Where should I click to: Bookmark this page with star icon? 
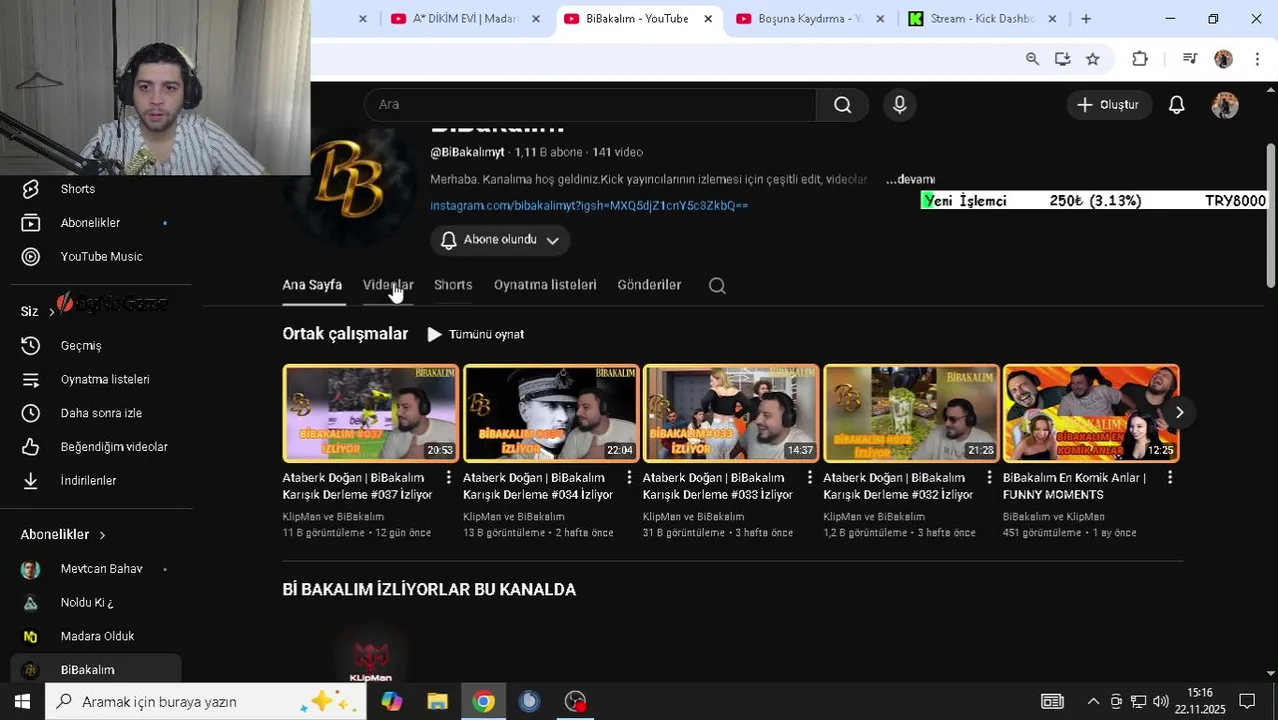click(x=1093, y=59)
